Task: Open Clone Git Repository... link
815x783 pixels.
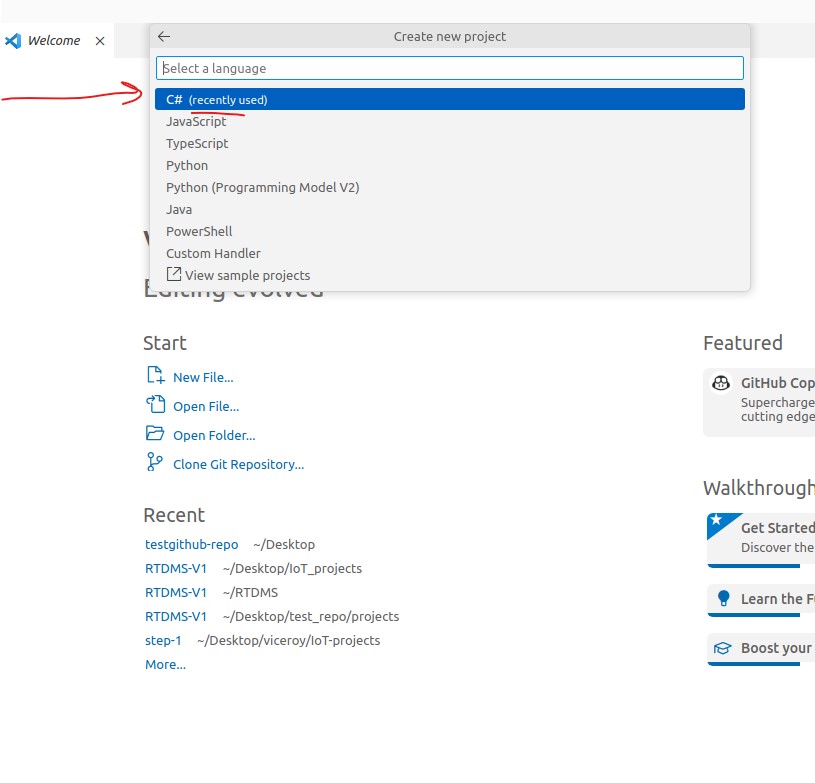Action: (x=239, y=464)
